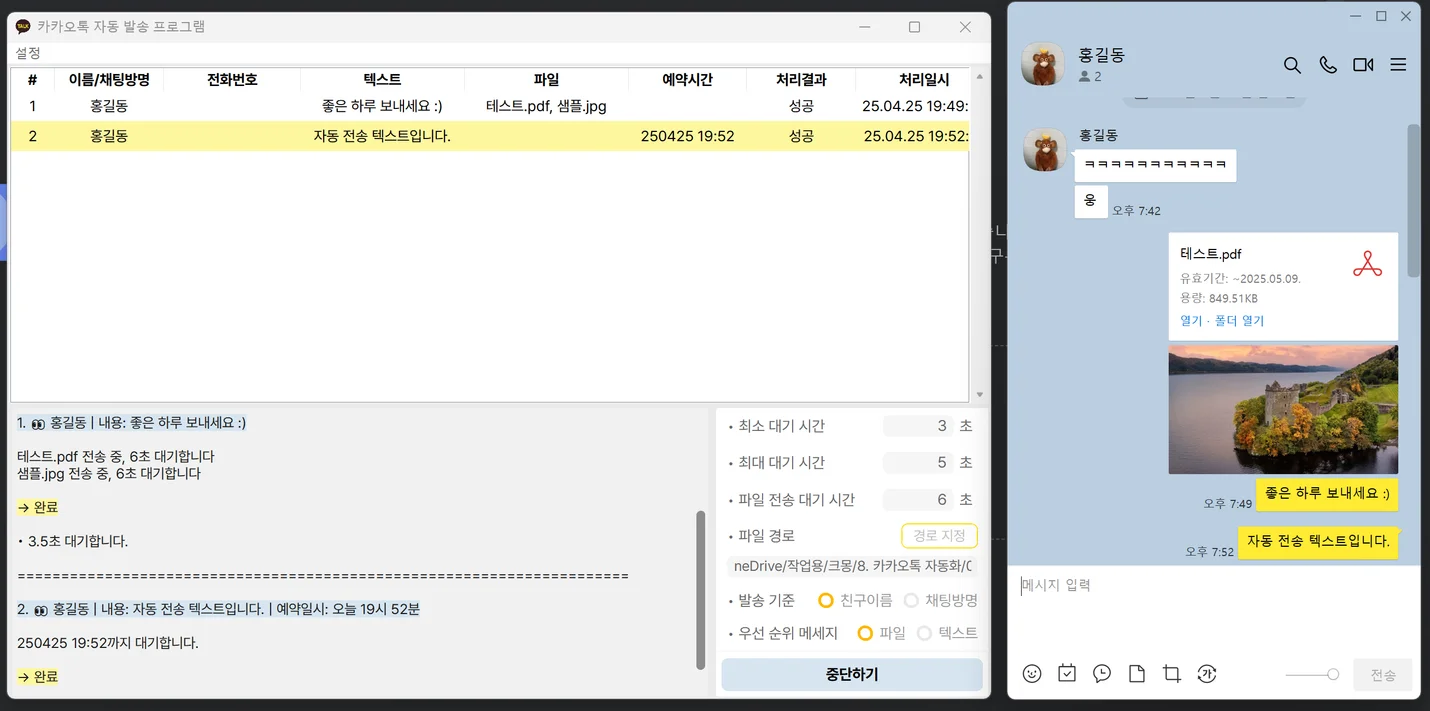Image resolution: width=1430 pixels, height=711 pixels.
Task: Start a voice call with 홍길동
Action: [x=1328, y=65]
